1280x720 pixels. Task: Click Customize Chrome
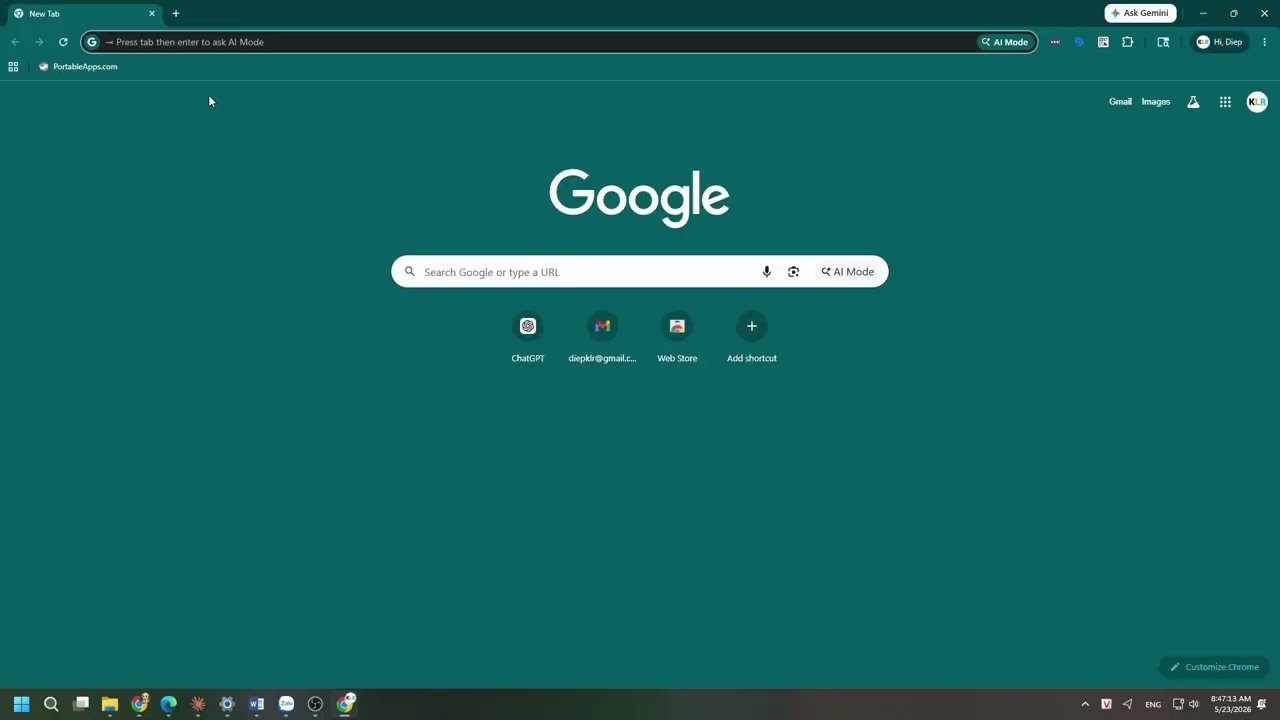coord(1214,667)
